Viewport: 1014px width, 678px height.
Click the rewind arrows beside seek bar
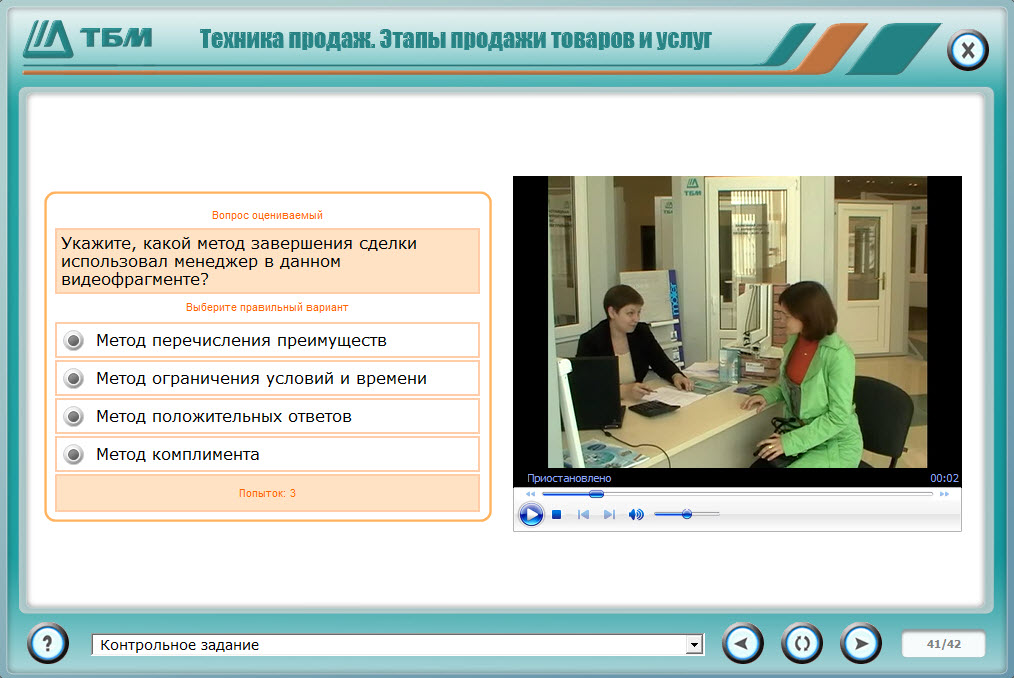(530, 494)
